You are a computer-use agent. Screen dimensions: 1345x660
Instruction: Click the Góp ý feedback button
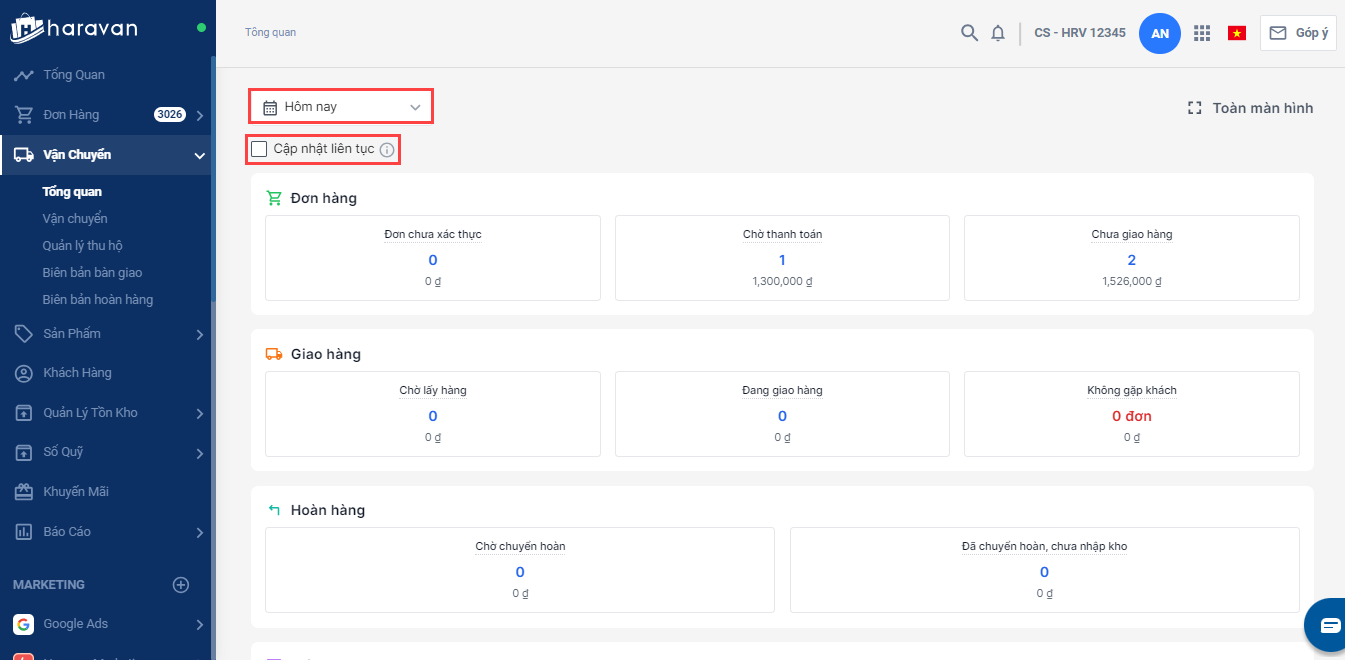point(1298,33)
